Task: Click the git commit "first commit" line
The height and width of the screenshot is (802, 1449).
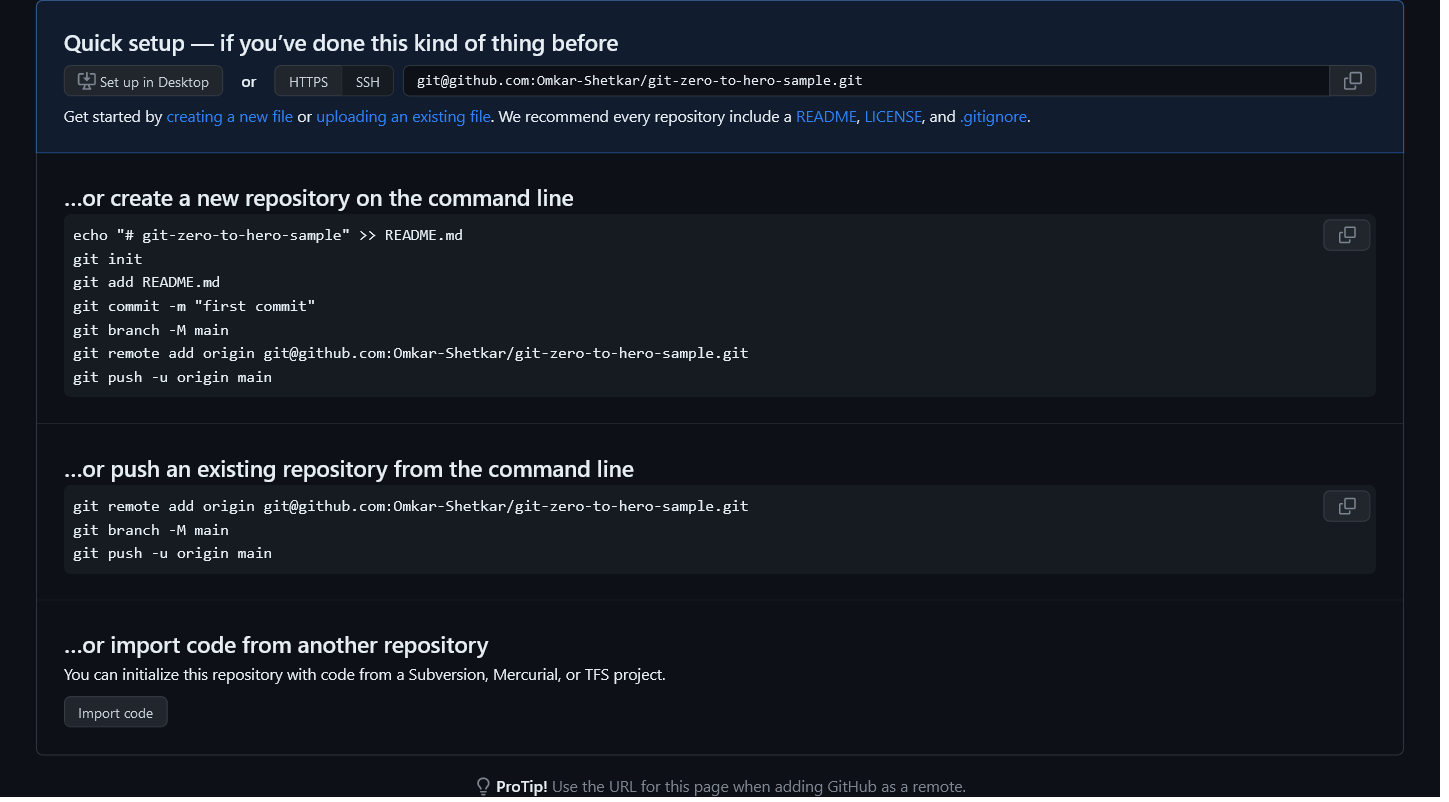Action: coord(194,306)
